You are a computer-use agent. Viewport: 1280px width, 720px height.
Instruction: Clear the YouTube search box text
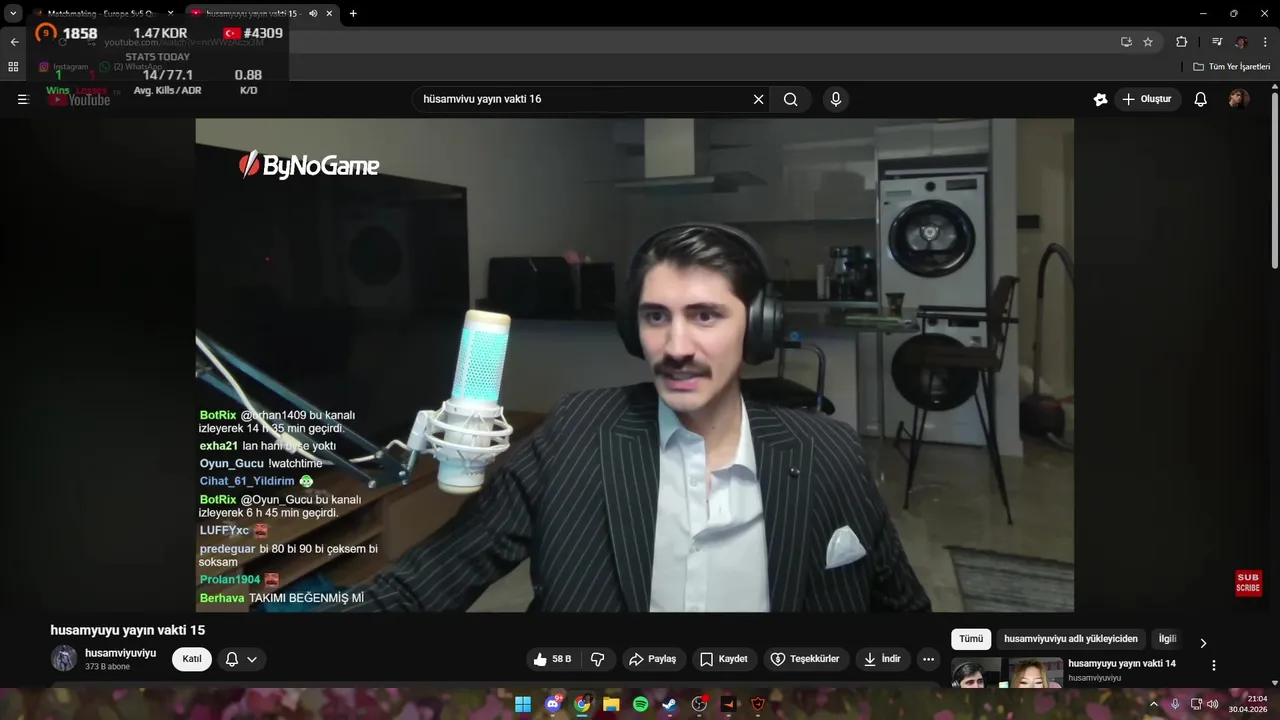pyautogui.click(x=758, y=99)
